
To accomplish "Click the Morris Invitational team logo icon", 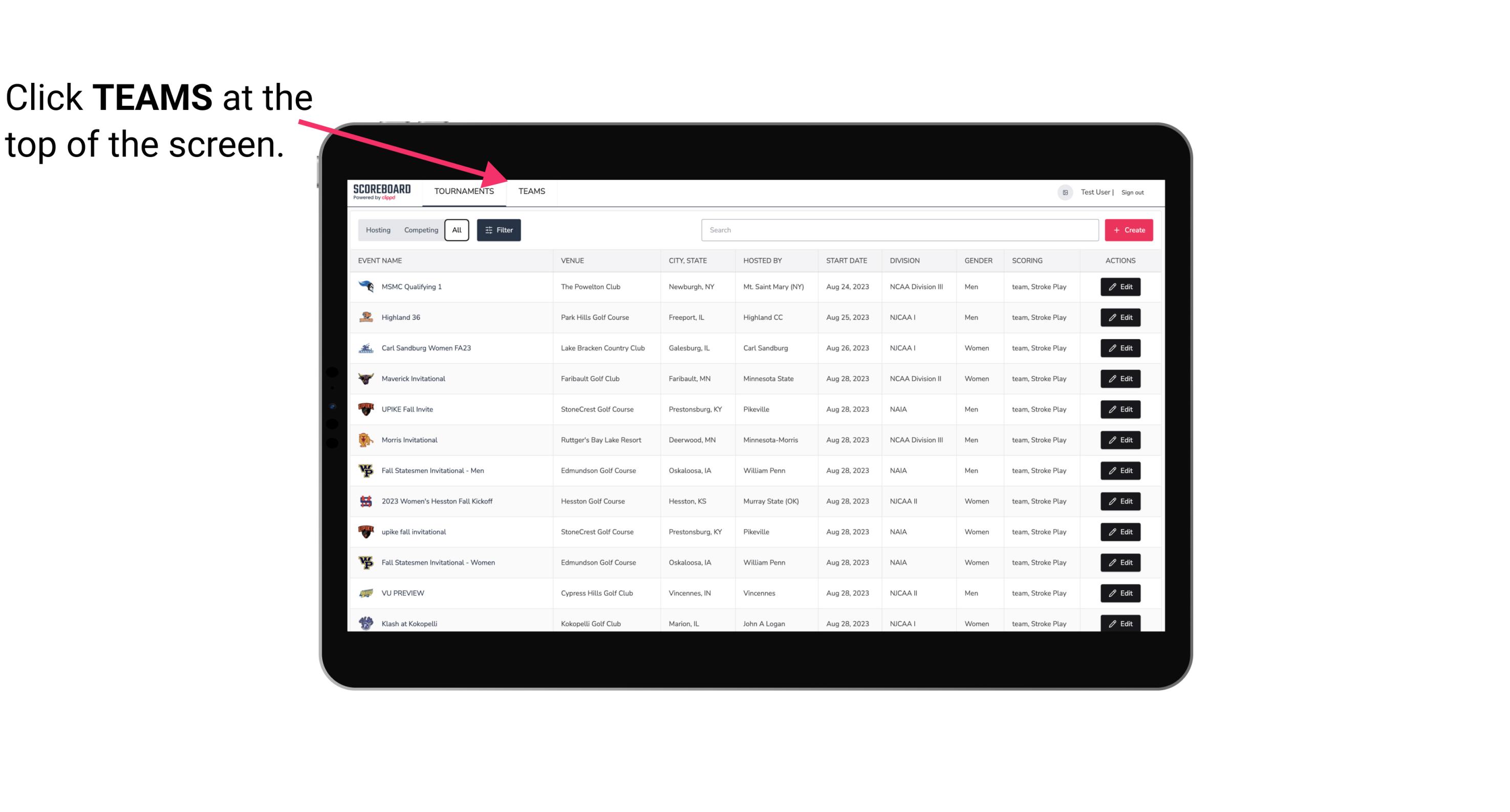I will coord(367,440).
